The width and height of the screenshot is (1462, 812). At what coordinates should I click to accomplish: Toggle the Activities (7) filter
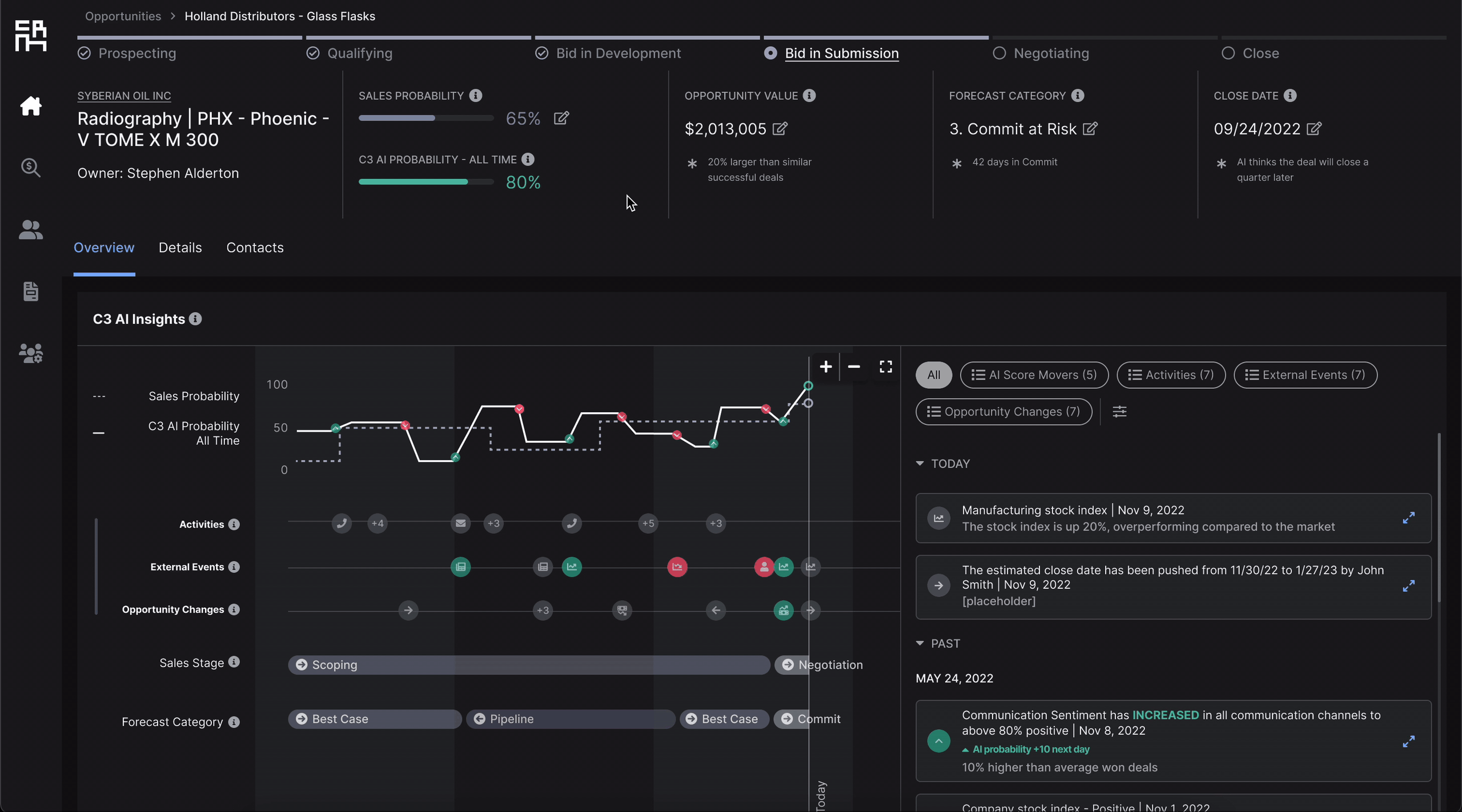(x=1171, y=375)
